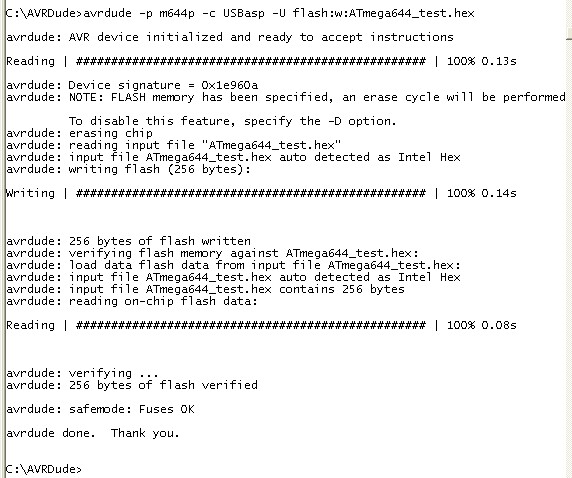Image resolution: width=572 pixels, height=478 pixels.
Task: Click the 'reading on-chip flash data' line
Action: 132,301
